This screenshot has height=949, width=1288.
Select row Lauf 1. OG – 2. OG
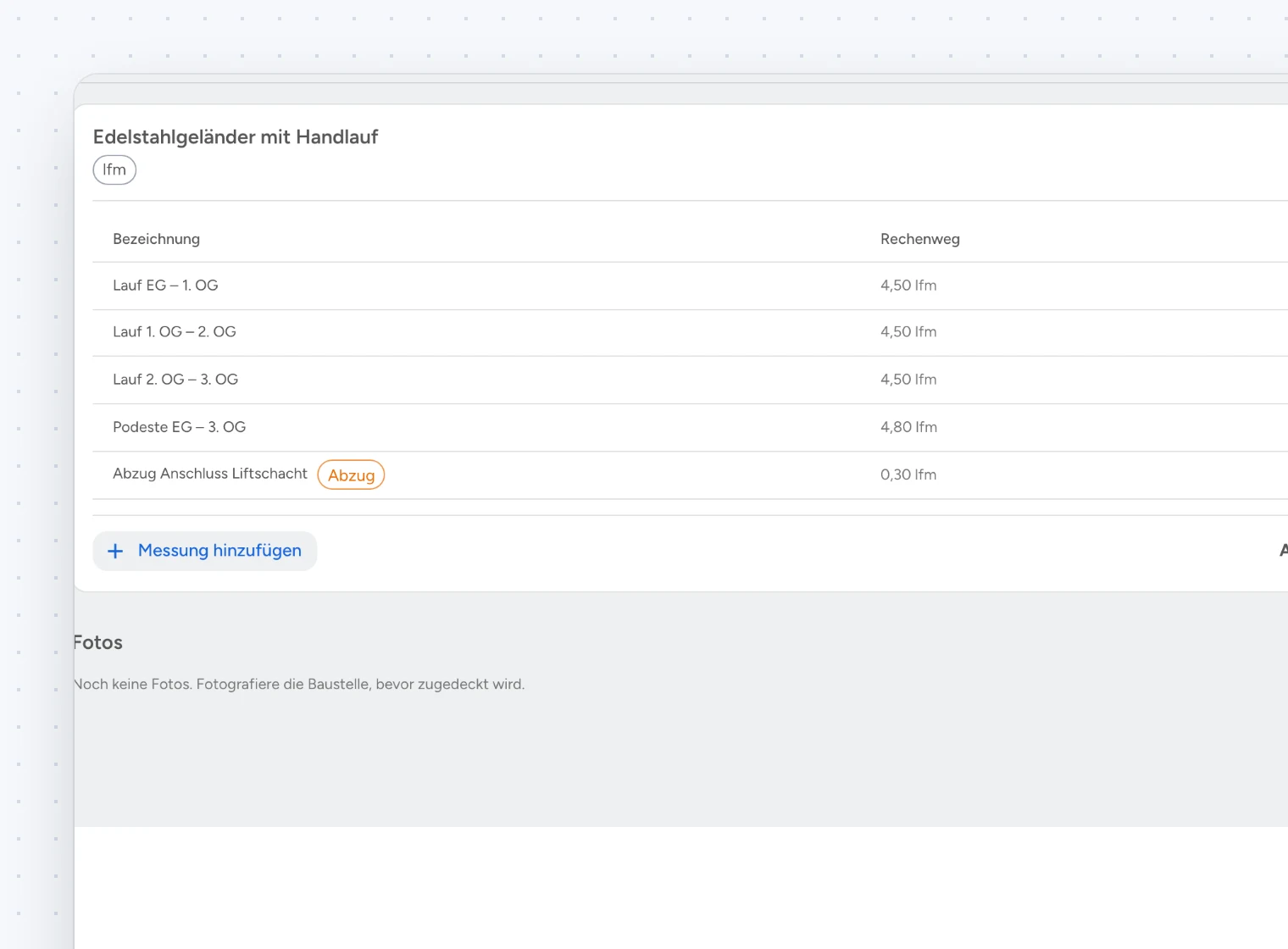(x=691, y=332)
